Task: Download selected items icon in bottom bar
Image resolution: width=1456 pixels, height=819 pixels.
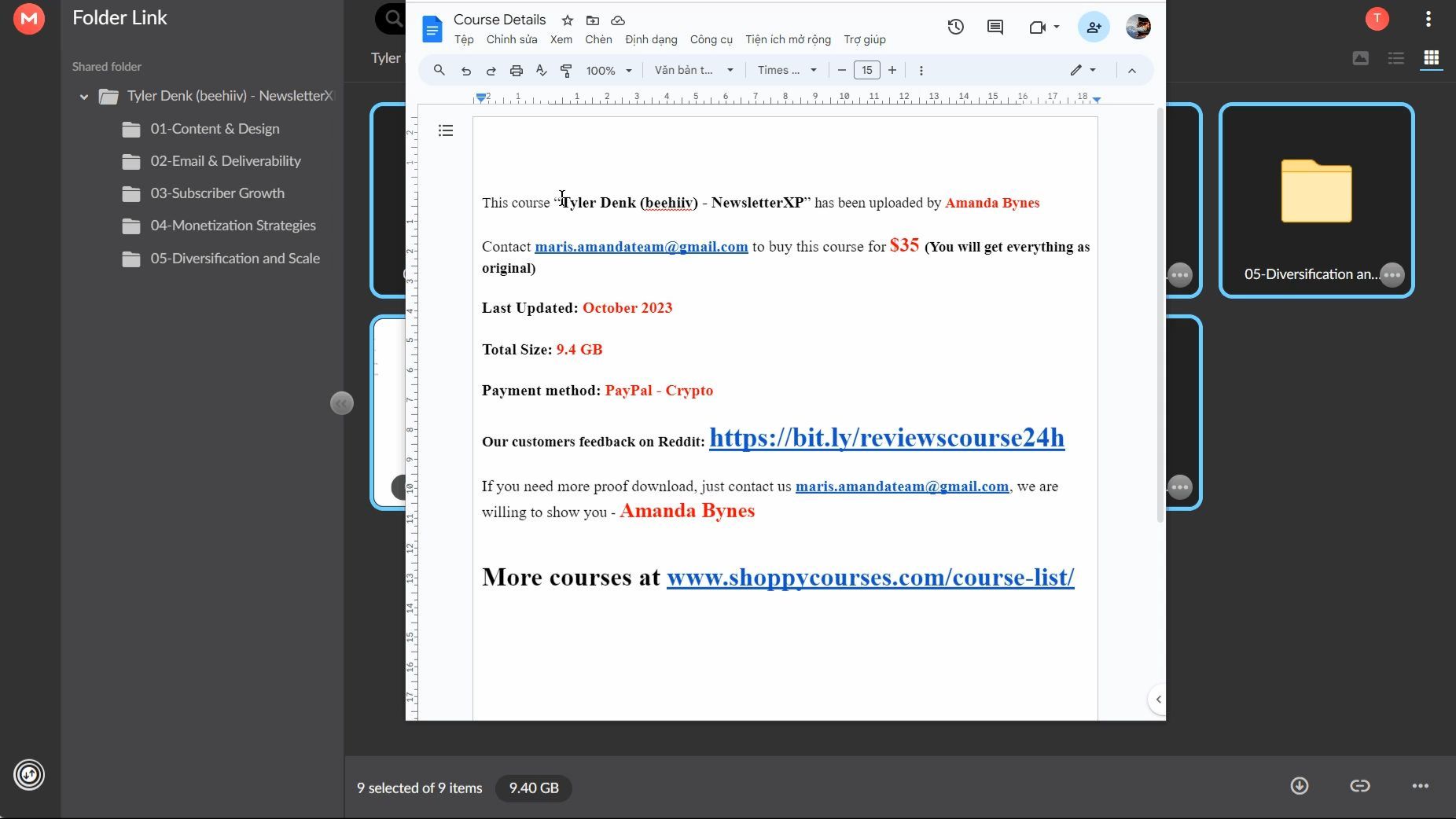Action: click(1300, 786)
